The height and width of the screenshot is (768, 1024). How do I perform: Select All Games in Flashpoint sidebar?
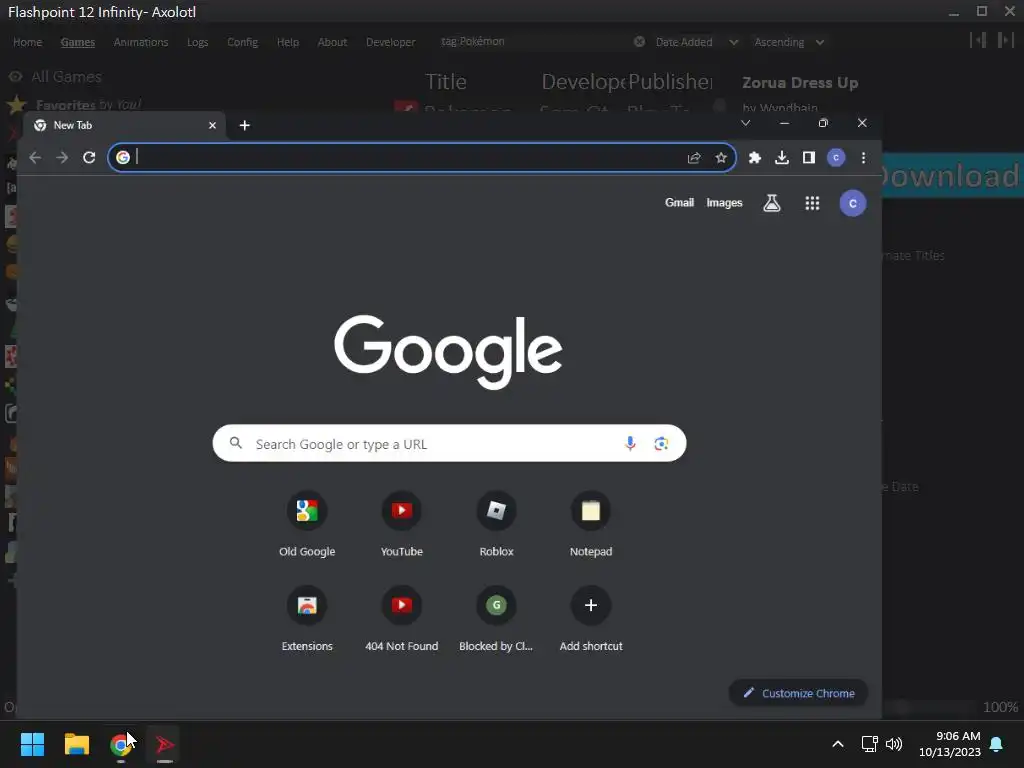66,76
